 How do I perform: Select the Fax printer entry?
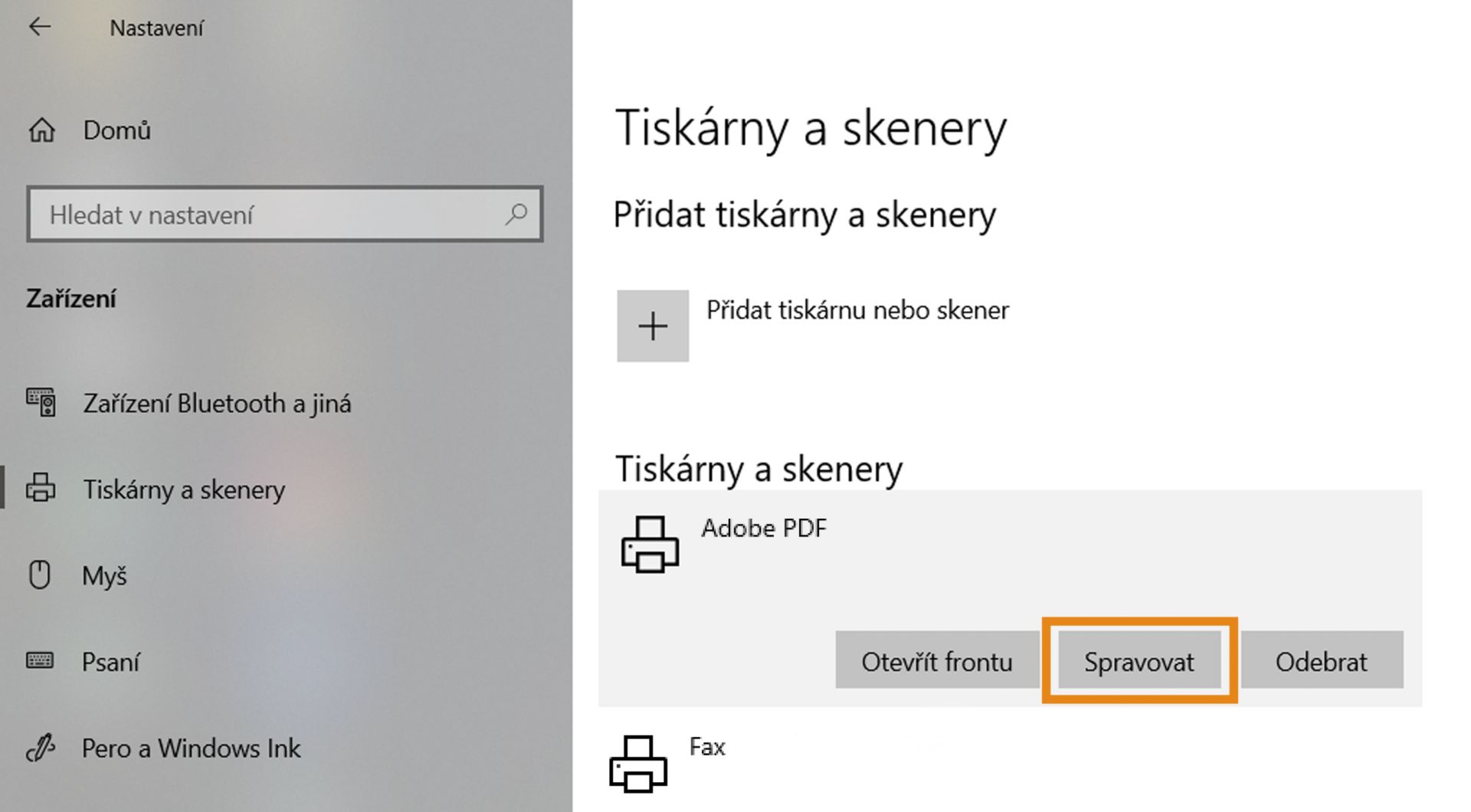706,746
